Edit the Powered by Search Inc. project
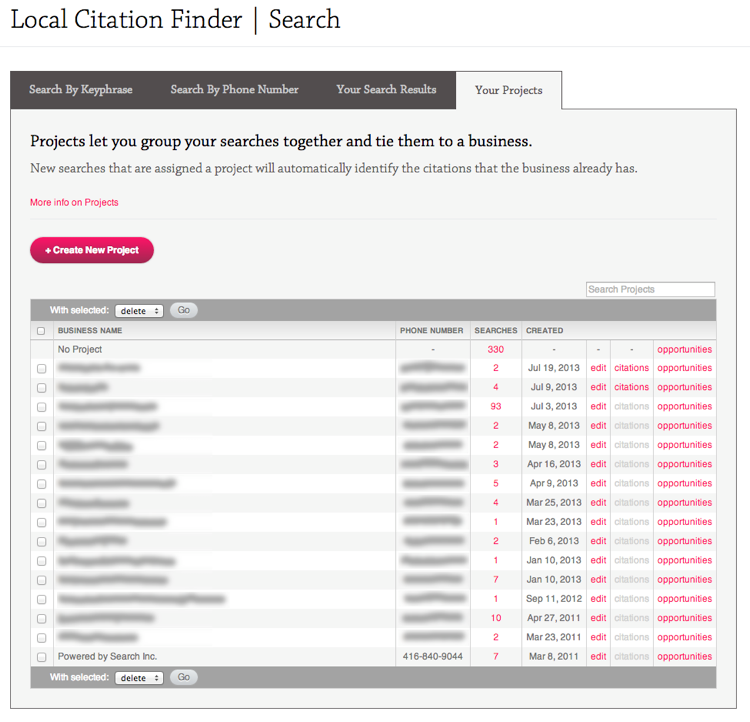 [598, 656]
